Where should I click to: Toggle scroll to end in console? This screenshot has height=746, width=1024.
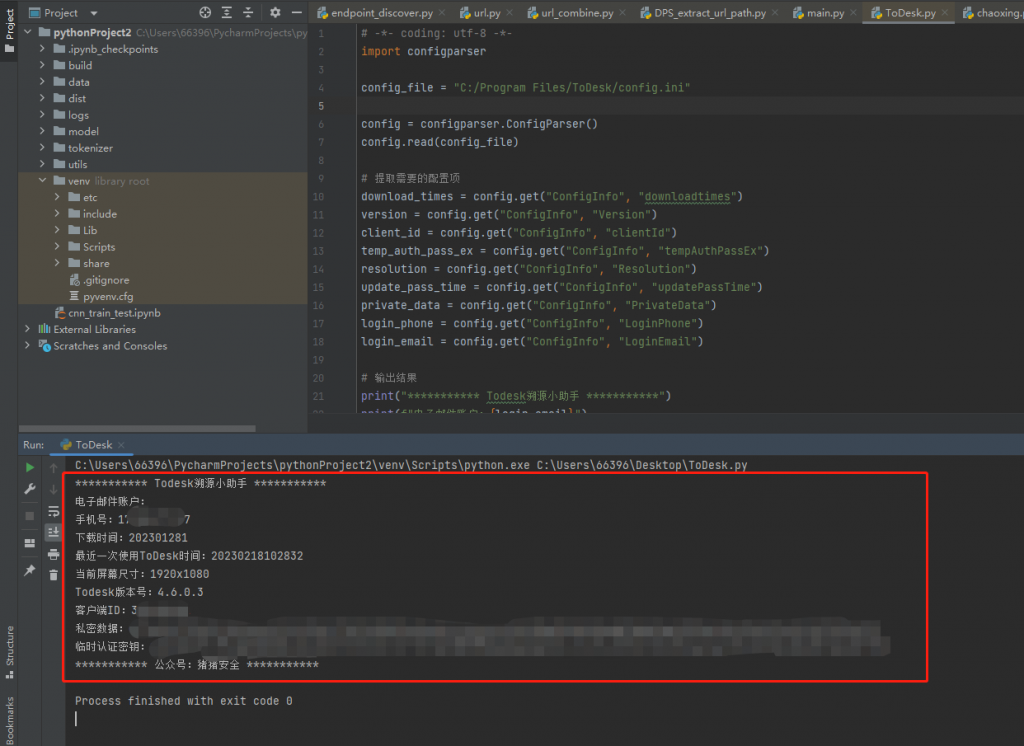coord(53,532)
